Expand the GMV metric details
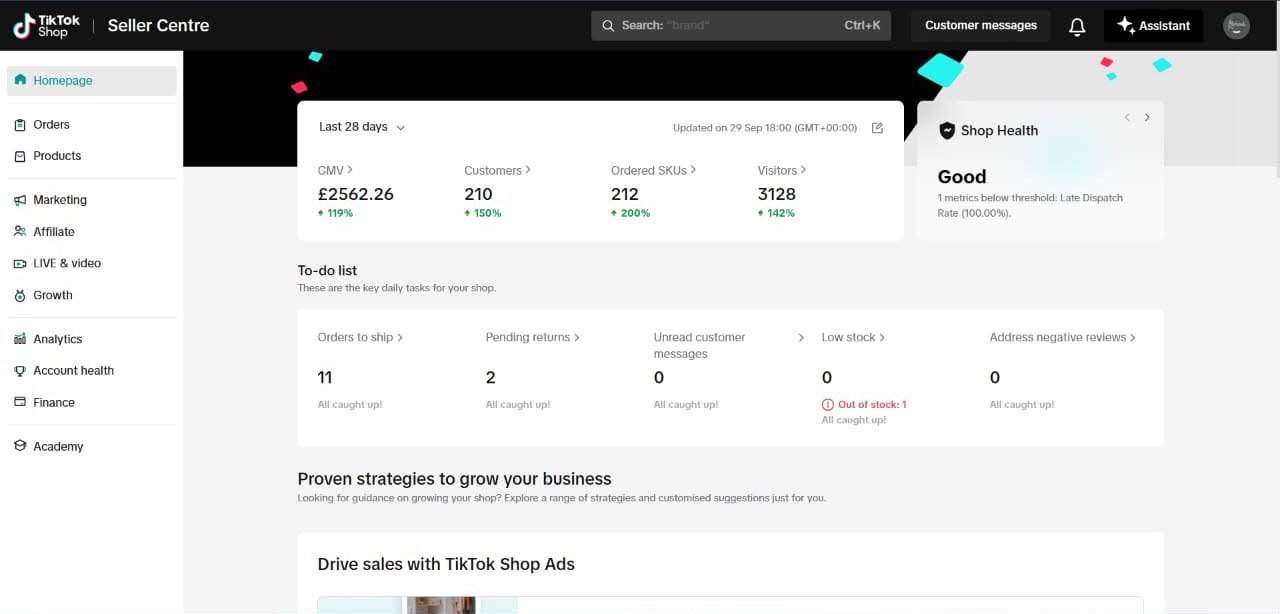1280x614 pixels. (335, 170)
